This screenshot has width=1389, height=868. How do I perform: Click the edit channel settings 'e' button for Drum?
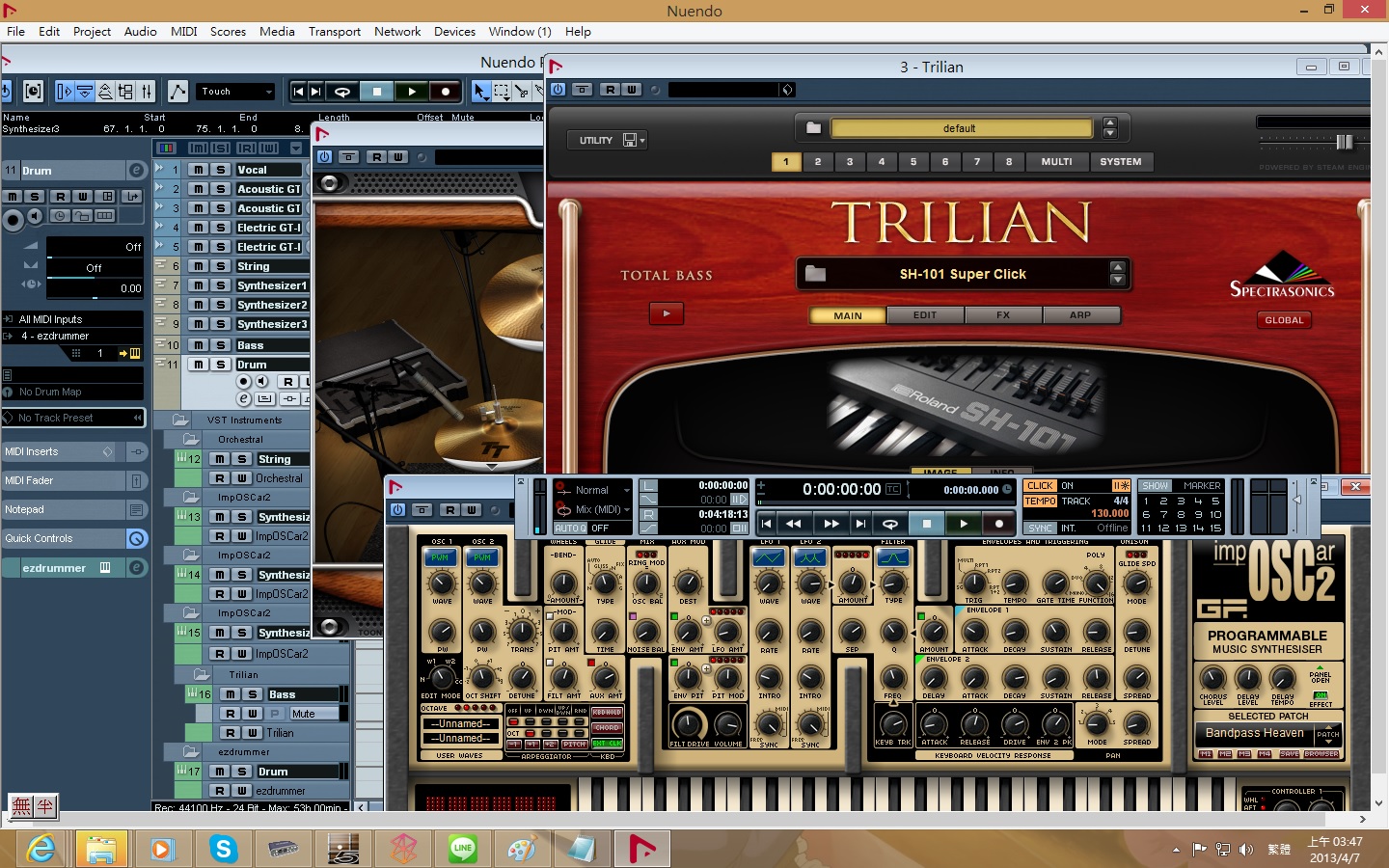pyautogui.click(x=136, y=171)
